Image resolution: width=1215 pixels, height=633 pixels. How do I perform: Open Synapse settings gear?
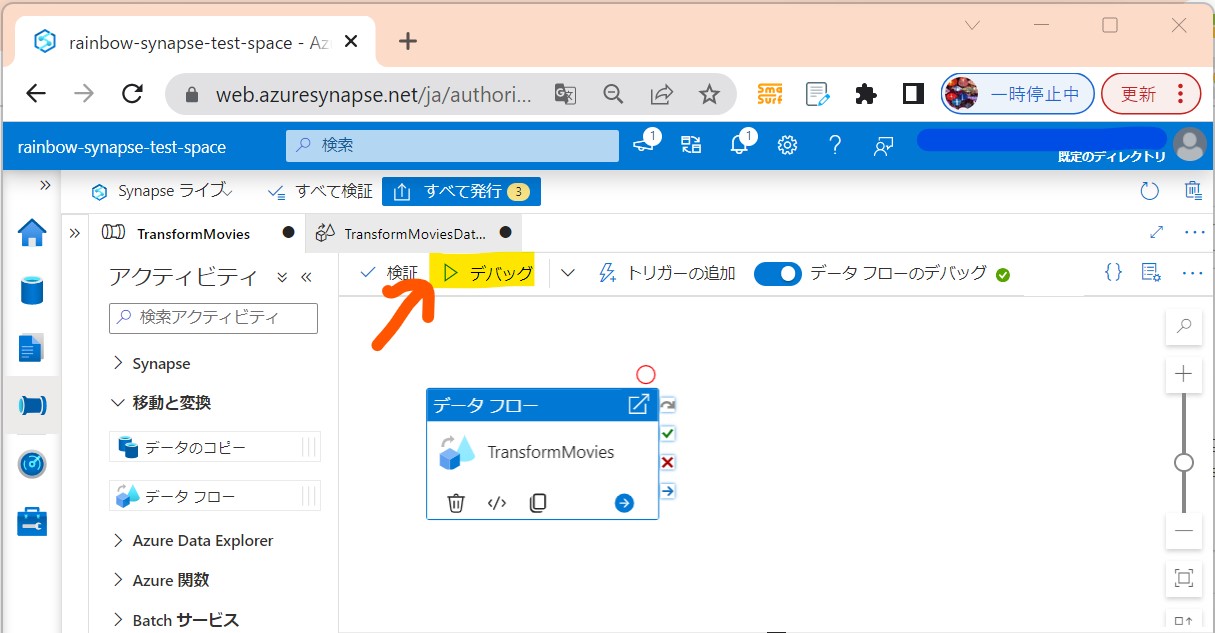click(x=787, y=146)
